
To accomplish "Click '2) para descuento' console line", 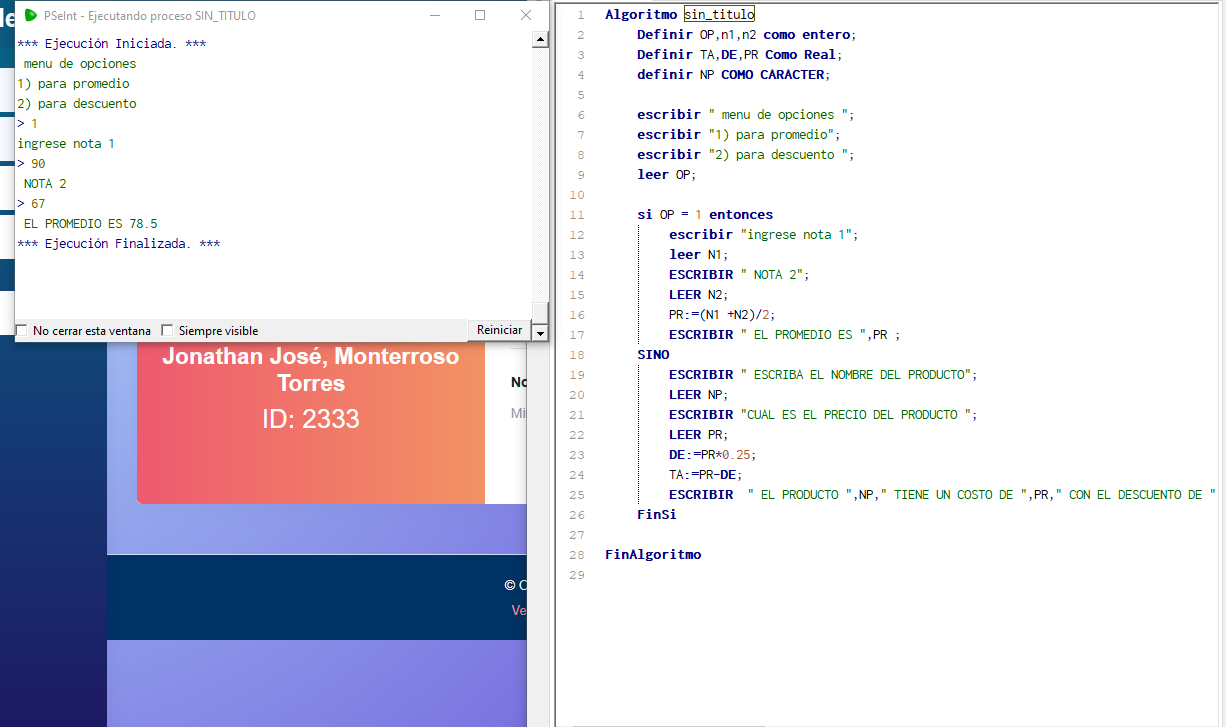I will (x=77, y=104).
